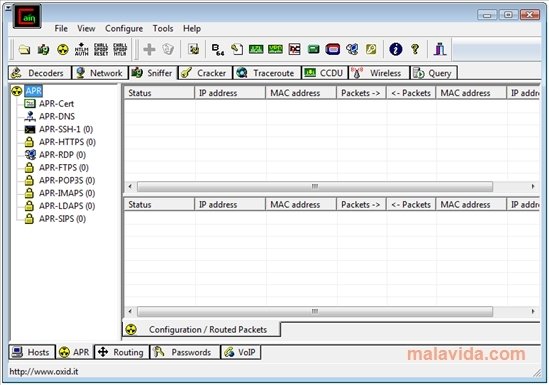Open Configuration / Routed Packets tab

tap(201, 329)
